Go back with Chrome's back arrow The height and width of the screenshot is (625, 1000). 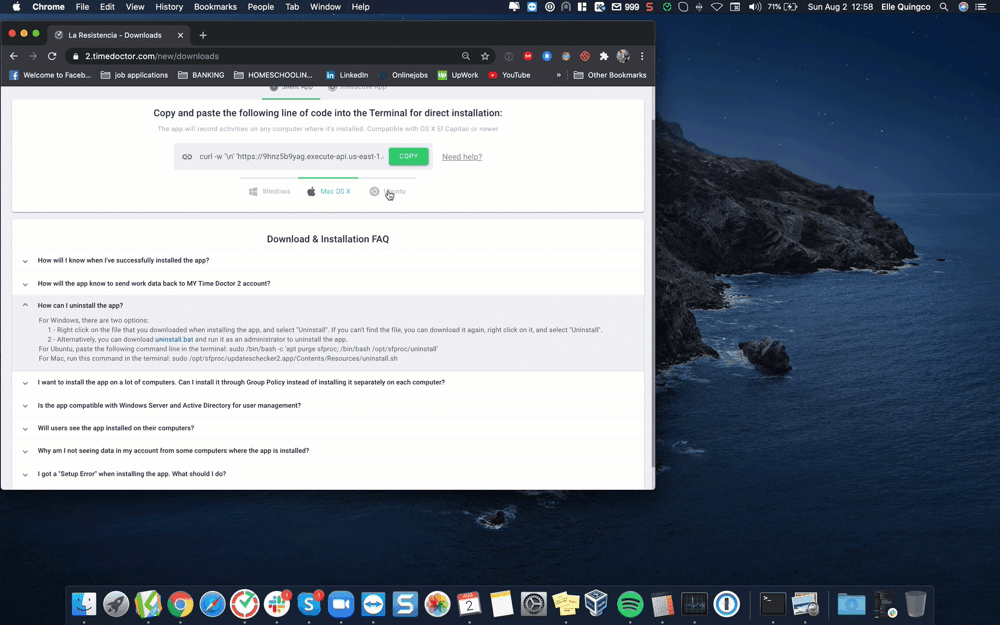13,56
